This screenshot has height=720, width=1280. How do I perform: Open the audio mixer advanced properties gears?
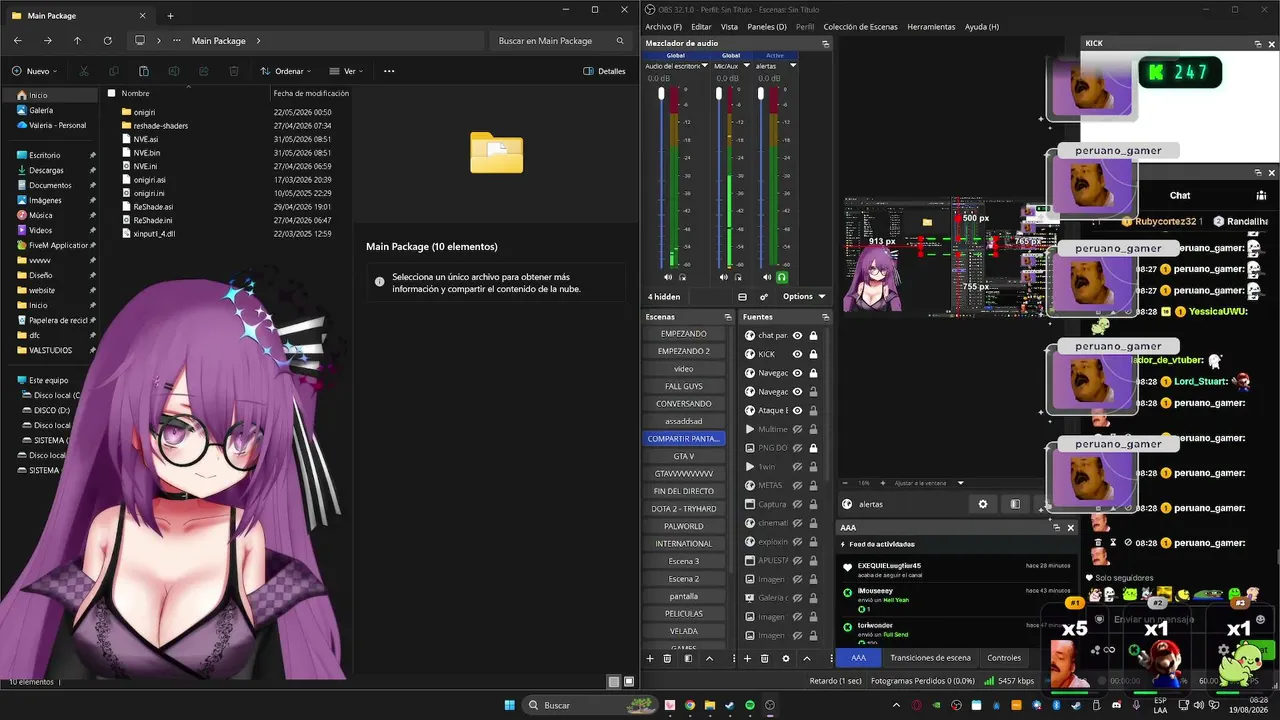(764, 297)
